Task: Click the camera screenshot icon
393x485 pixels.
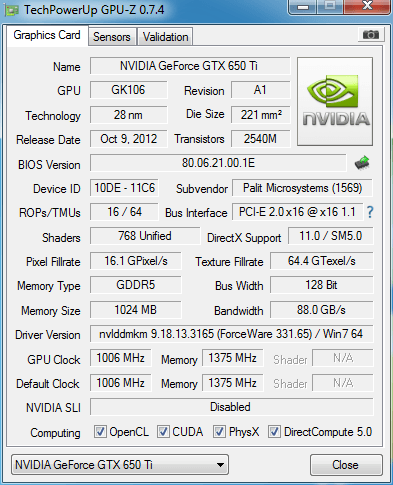Action: point(371,35)
